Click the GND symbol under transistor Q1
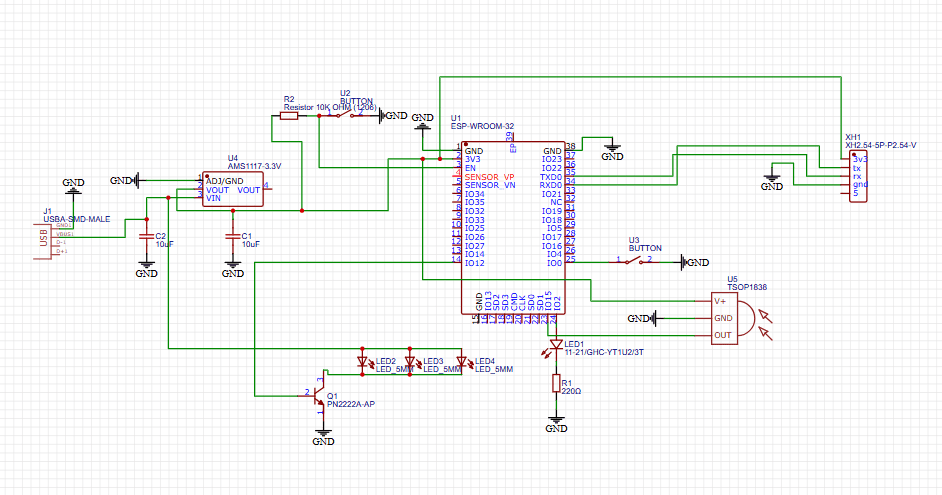Image resolution: width=942 pixels, height=495 pixels. coord(323,437)
